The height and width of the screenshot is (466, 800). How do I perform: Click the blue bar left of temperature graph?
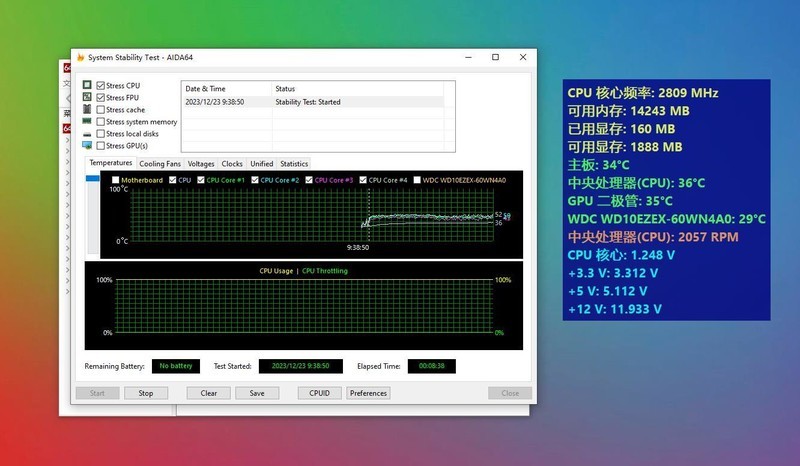93,178
